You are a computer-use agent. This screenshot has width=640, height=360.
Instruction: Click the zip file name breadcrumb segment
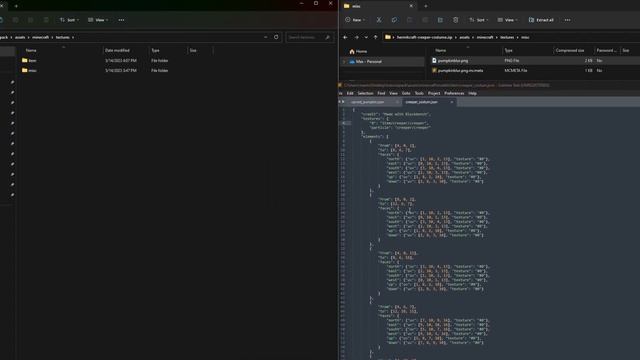pos(424,37)
